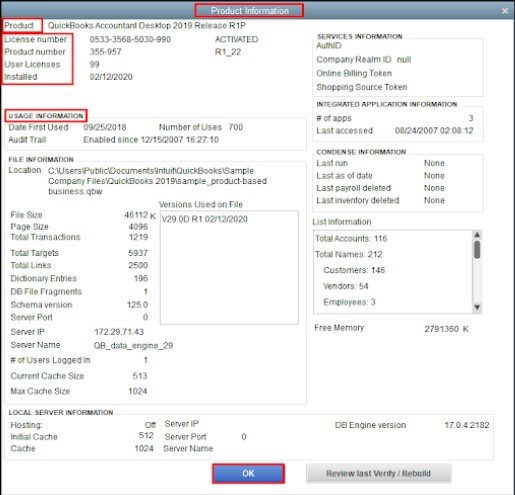Select User Licenses value 99
The height and width of the screenshot is (495, 515).
click(94, 64)
